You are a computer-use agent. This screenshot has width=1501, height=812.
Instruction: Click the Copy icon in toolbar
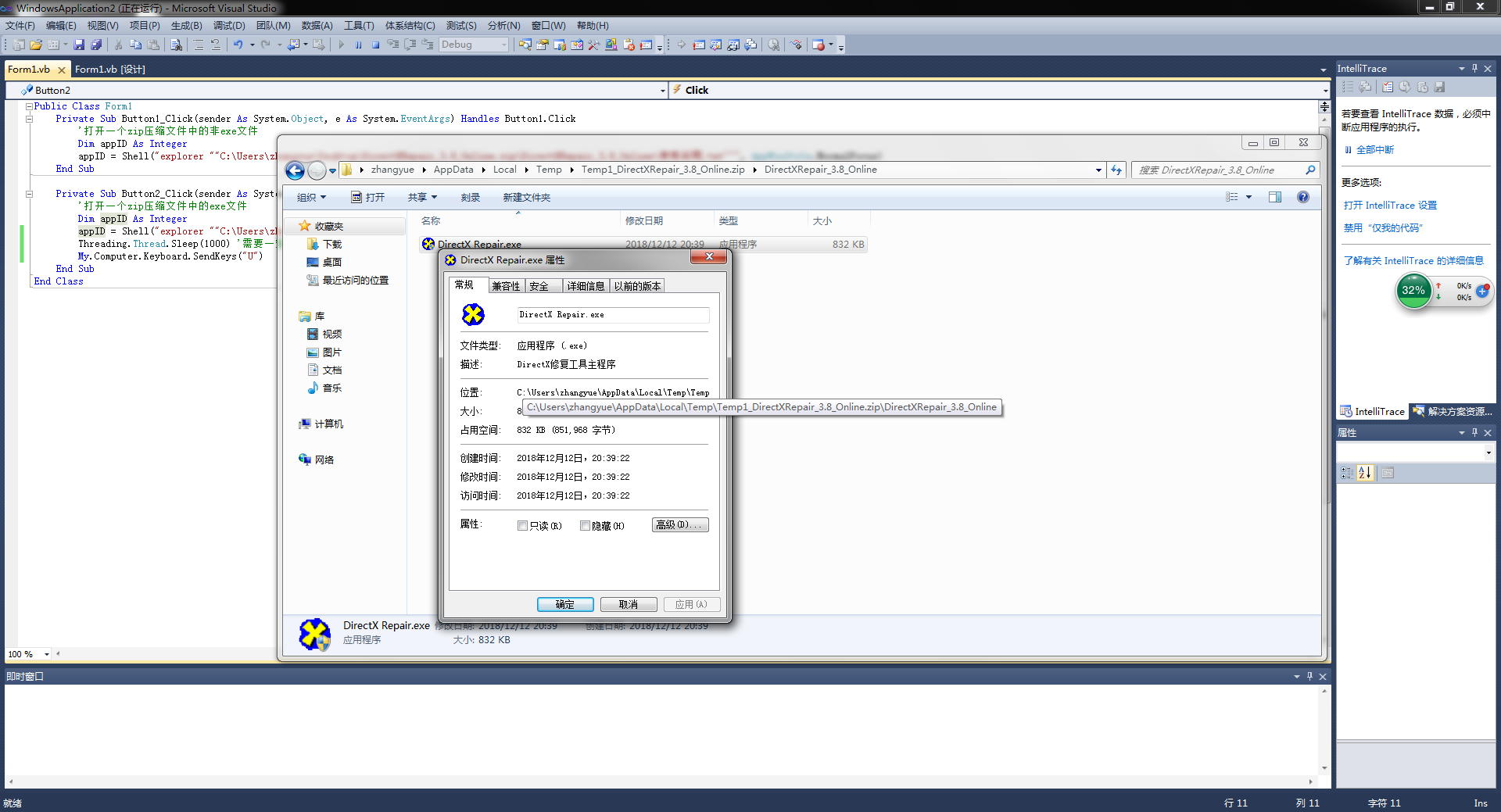[x=136, y=45]
